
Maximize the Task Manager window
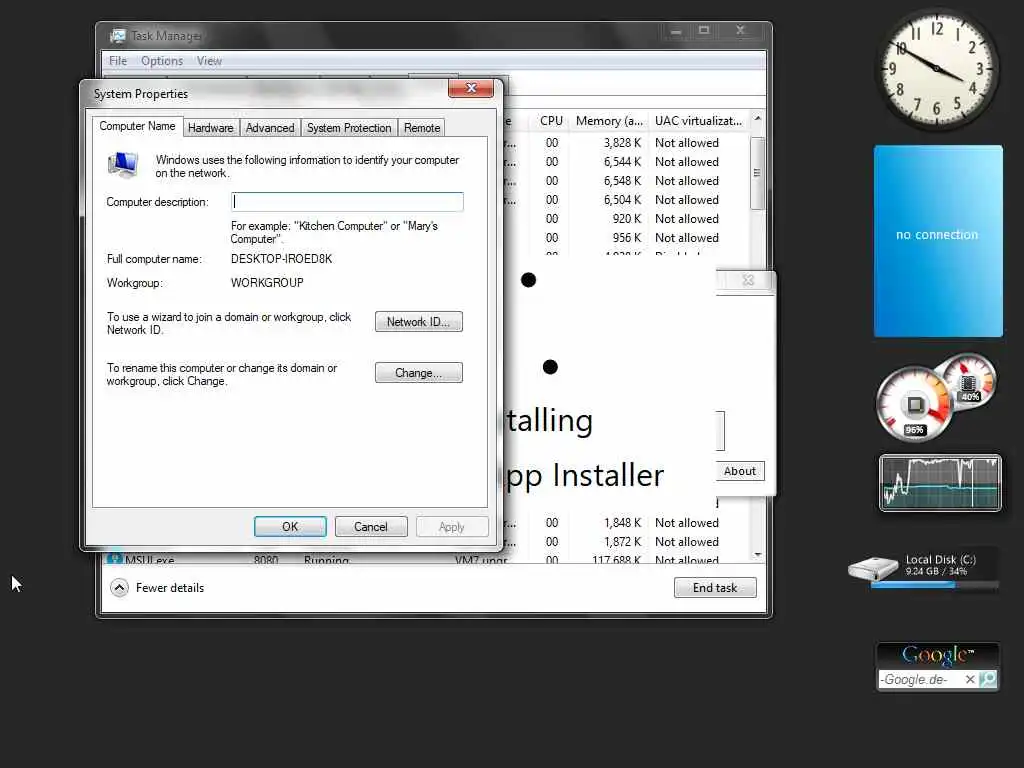tap(704, 30)
